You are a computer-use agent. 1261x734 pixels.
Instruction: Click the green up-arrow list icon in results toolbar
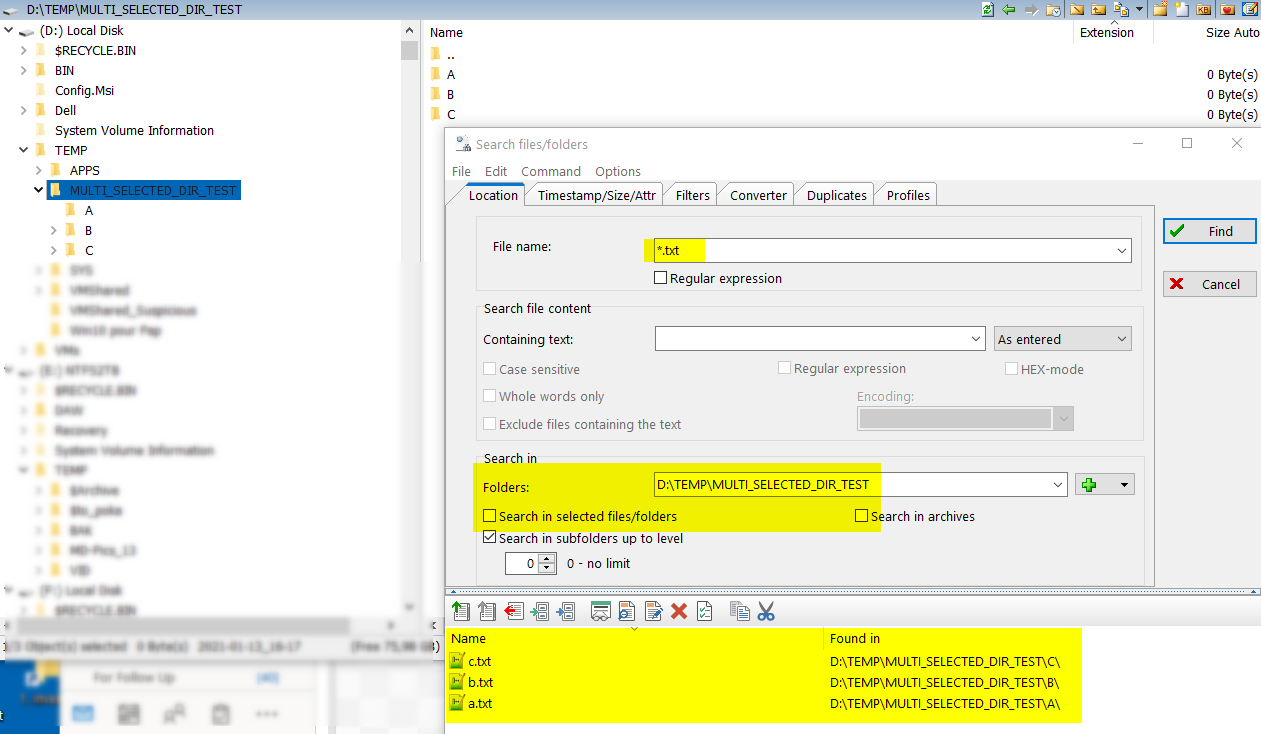(461, 611)
